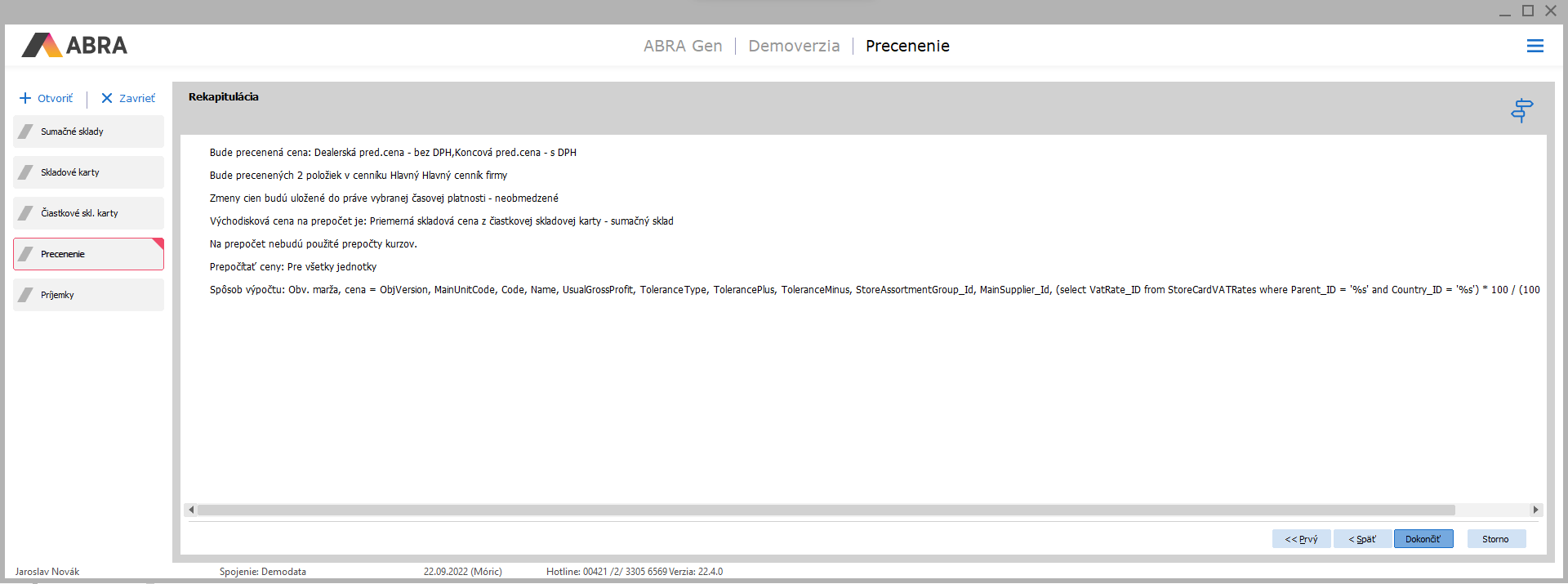Switch to Čiastkové skl. karty tab
This screenshot has height=584, width=1568.
[x=88, y=213]
